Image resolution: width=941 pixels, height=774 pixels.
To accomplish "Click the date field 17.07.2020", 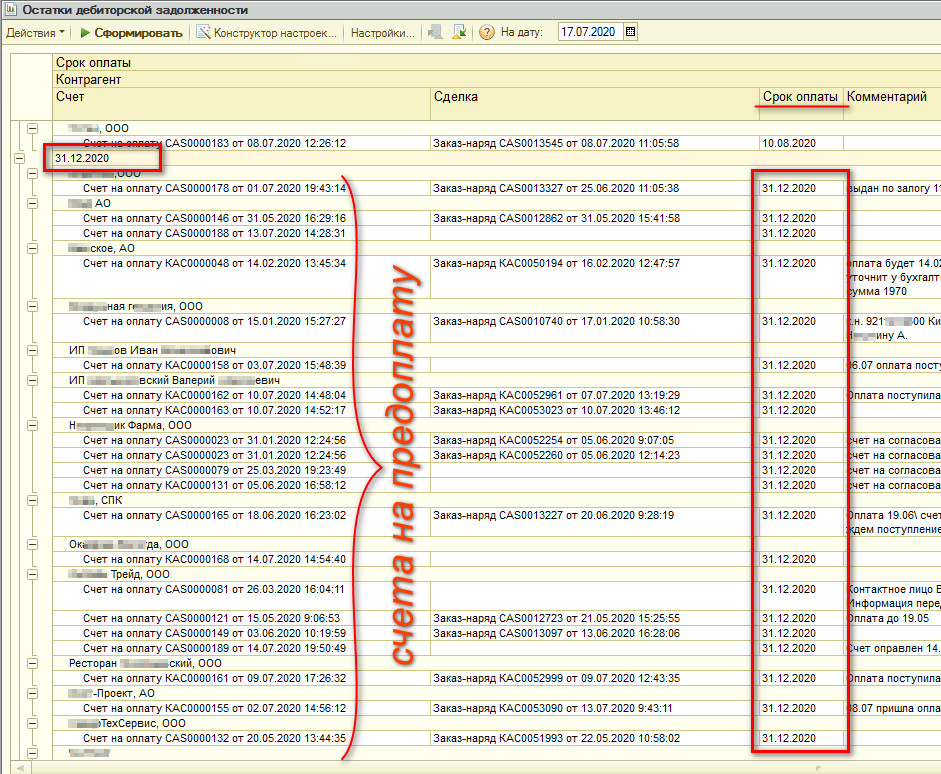I will click(x=591, y=32).
